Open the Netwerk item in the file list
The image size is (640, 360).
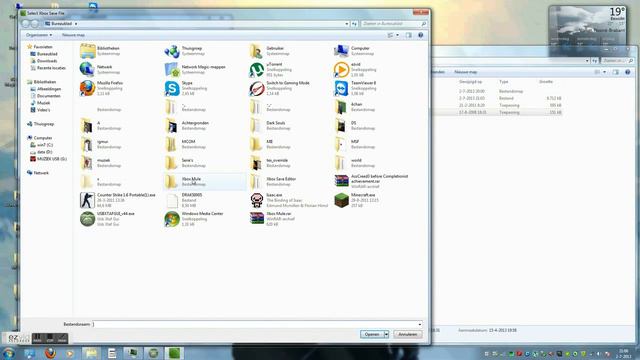click(87, 69)
